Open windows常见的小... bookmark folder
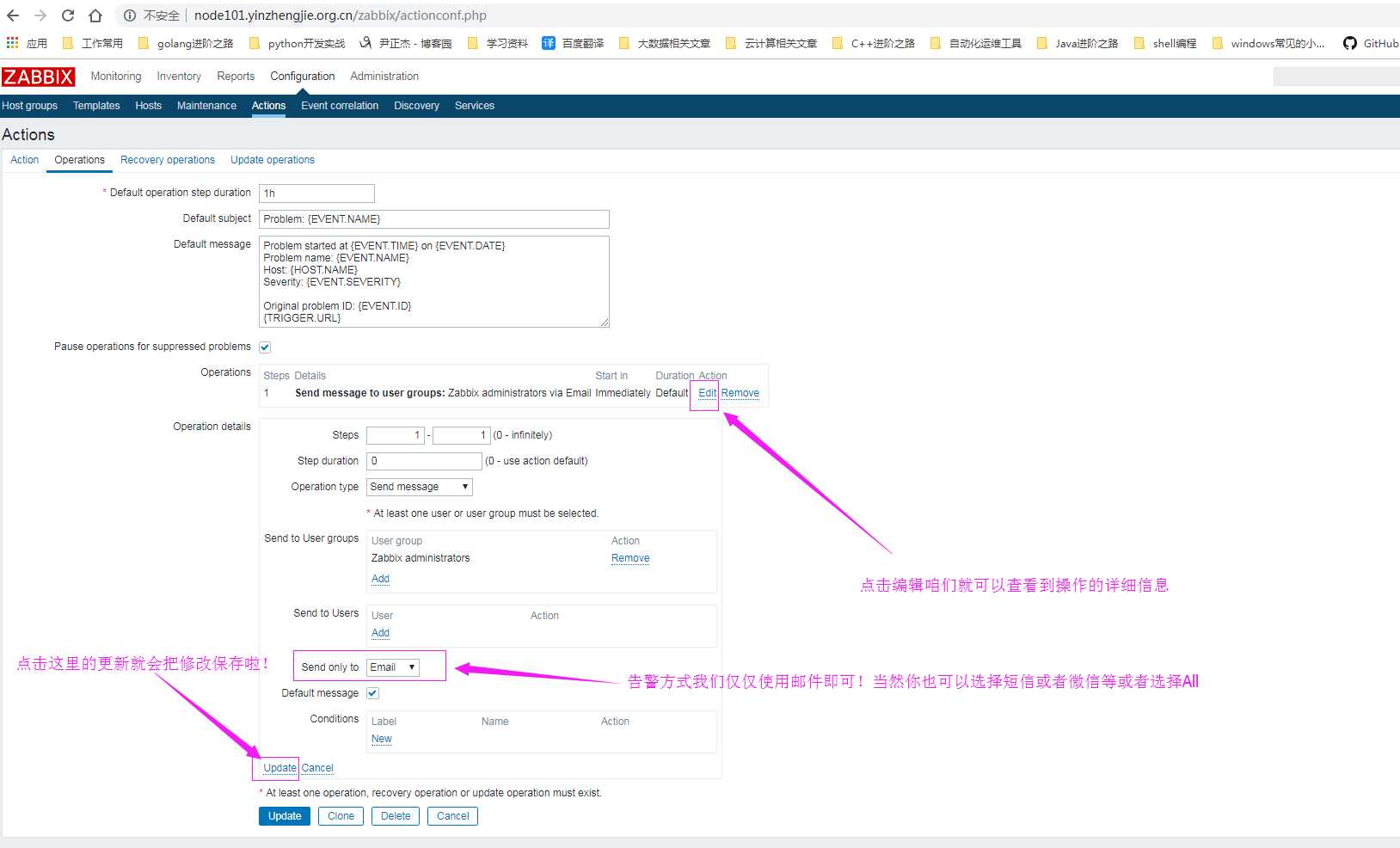The image size is (1400, 848). click(x=1268, y=43)
